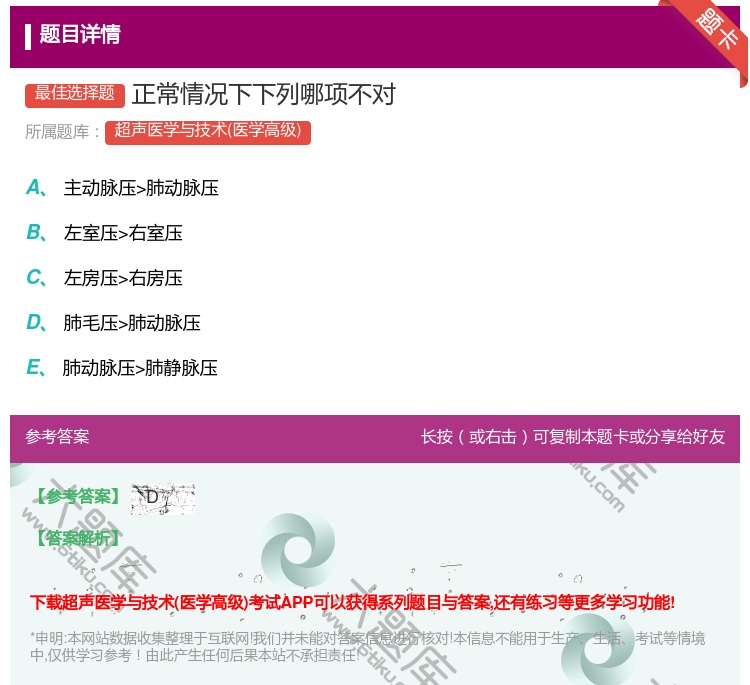Select option B 左室压>右室压
This screenshot has width=750, height=685.
pyautogui.click(x=104, y=233)
